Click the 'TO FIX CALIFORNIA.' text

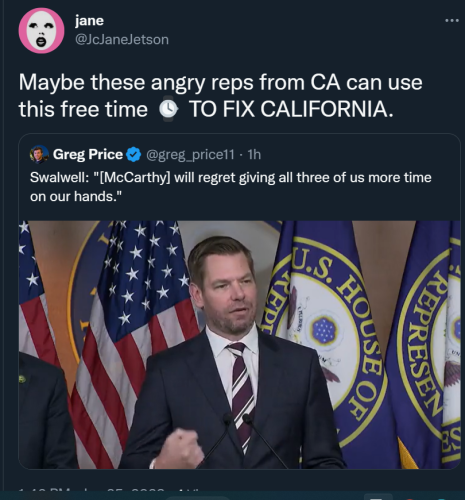coord(291,109)
